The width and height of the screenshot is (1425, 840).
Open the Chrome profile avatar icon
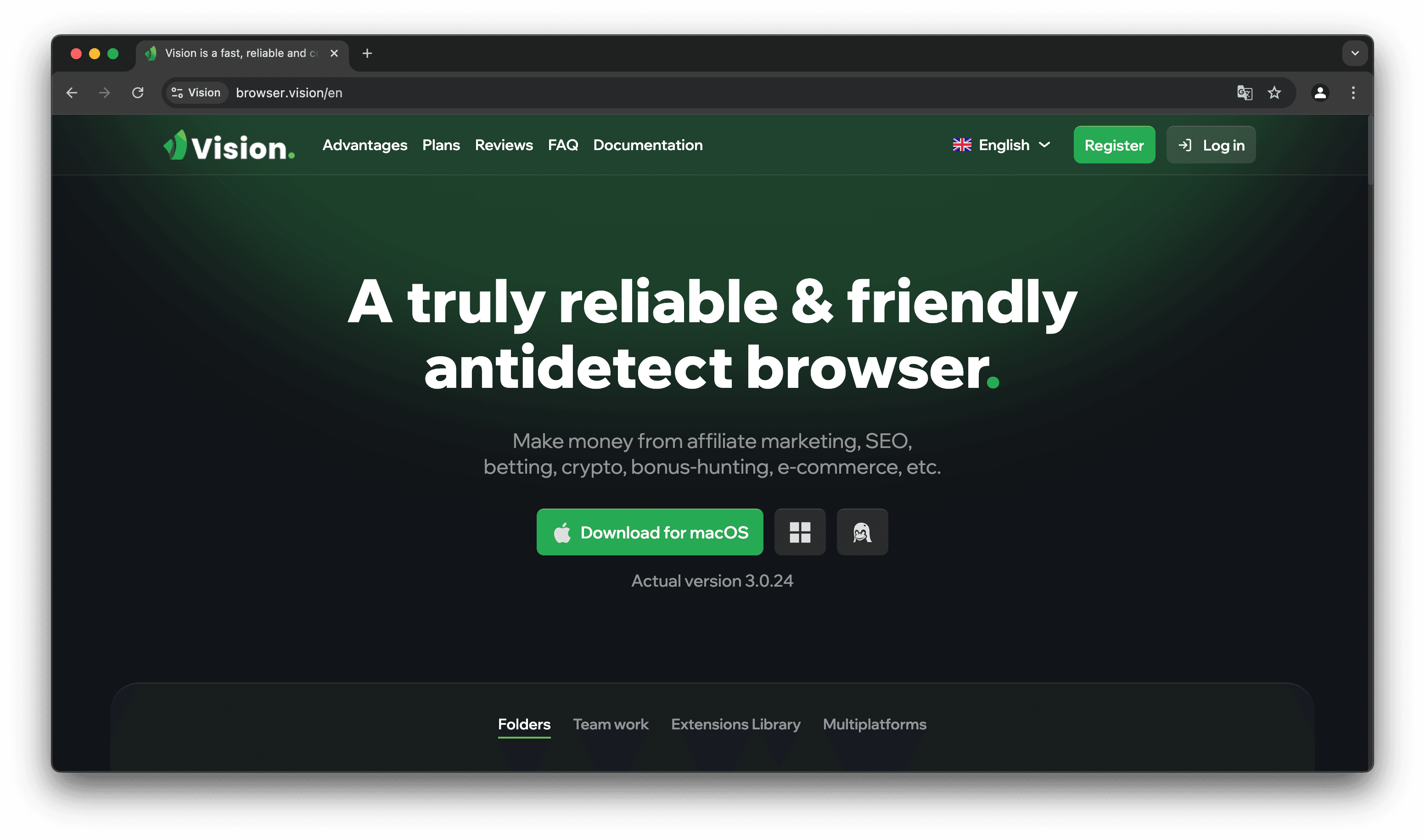pyautogui.click(x=1320, y=93)
